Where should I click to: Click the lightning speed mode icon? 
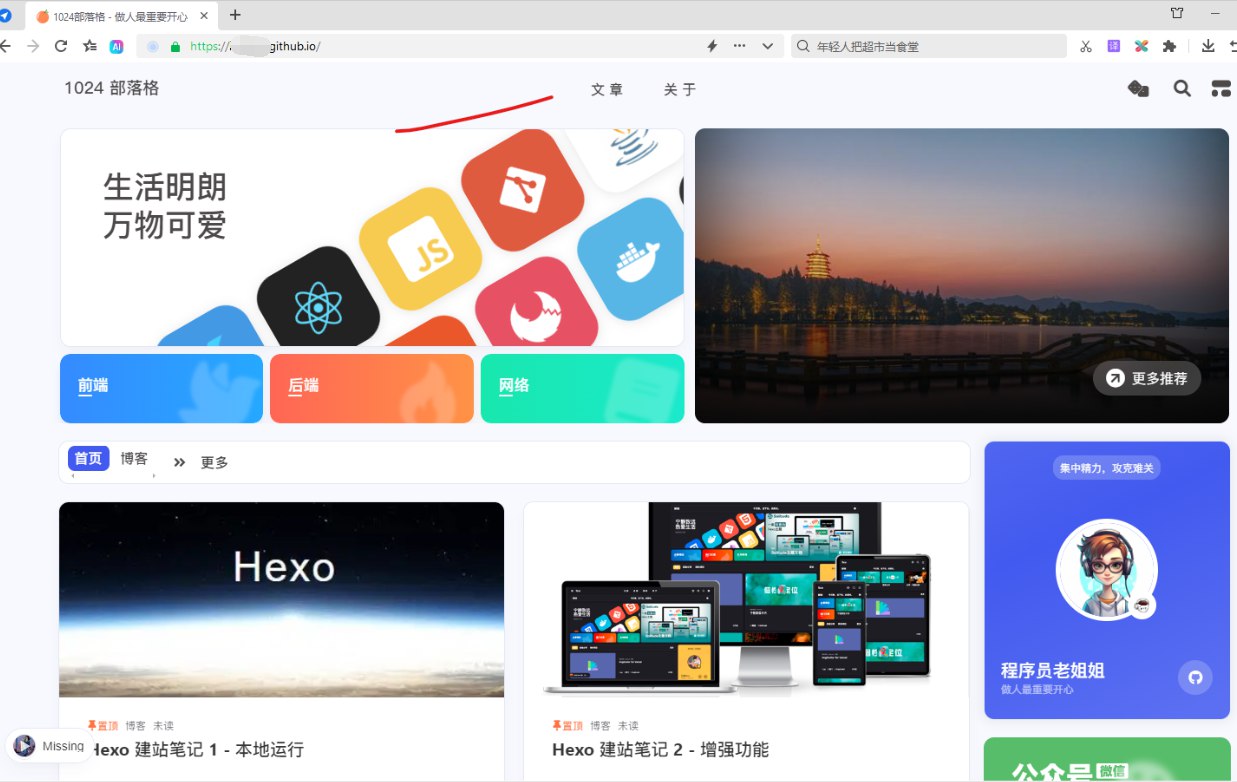(x=712, y=46)
